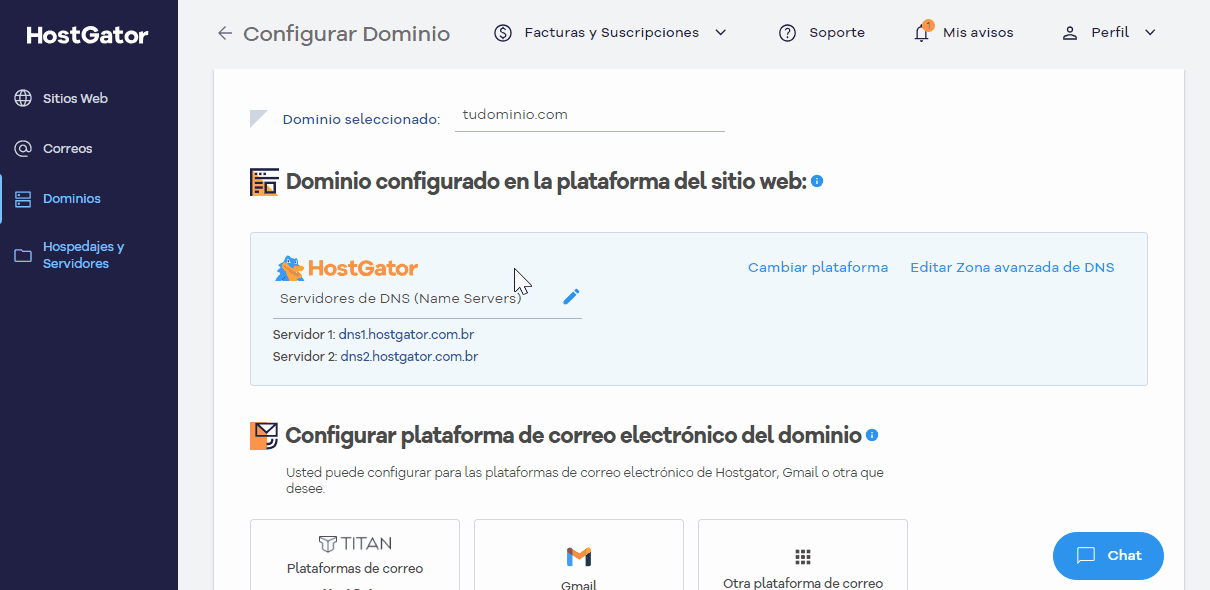Click Servidores de DNS (Name Servers) label
Viewport: 1210px width, 590px height.
pos(400,298)
